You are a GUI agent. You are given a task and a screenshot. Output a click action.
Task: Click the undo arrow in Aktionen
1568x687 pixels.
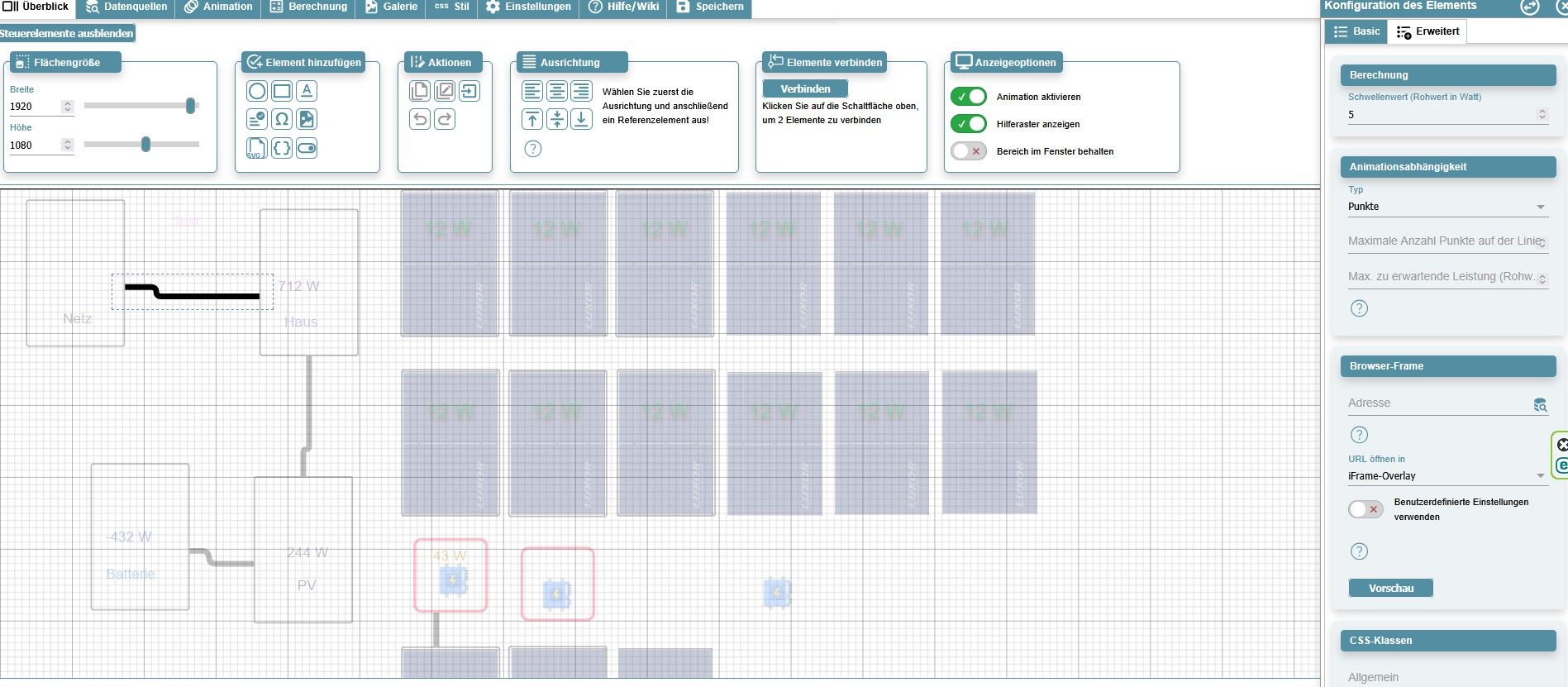[x=420, y=119]
